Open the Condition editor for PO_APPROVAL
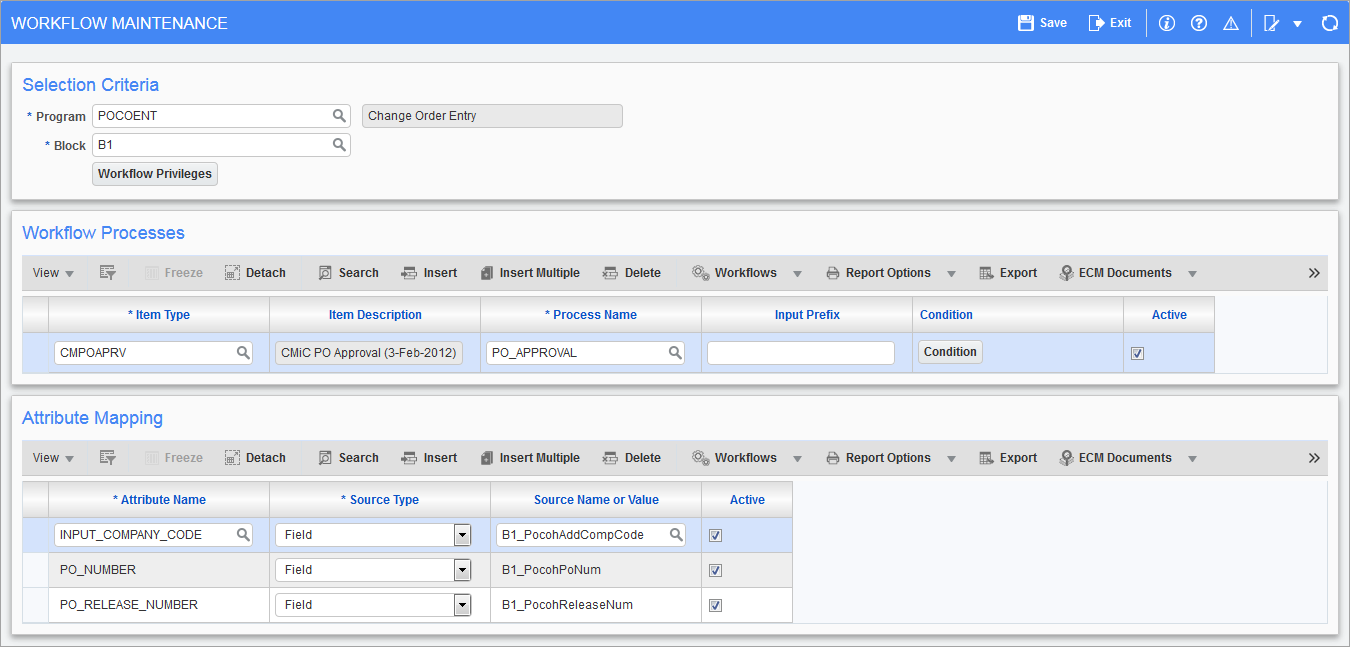Image resolution: width=1350 pixels, height=647 pixels. pos(949,352)
